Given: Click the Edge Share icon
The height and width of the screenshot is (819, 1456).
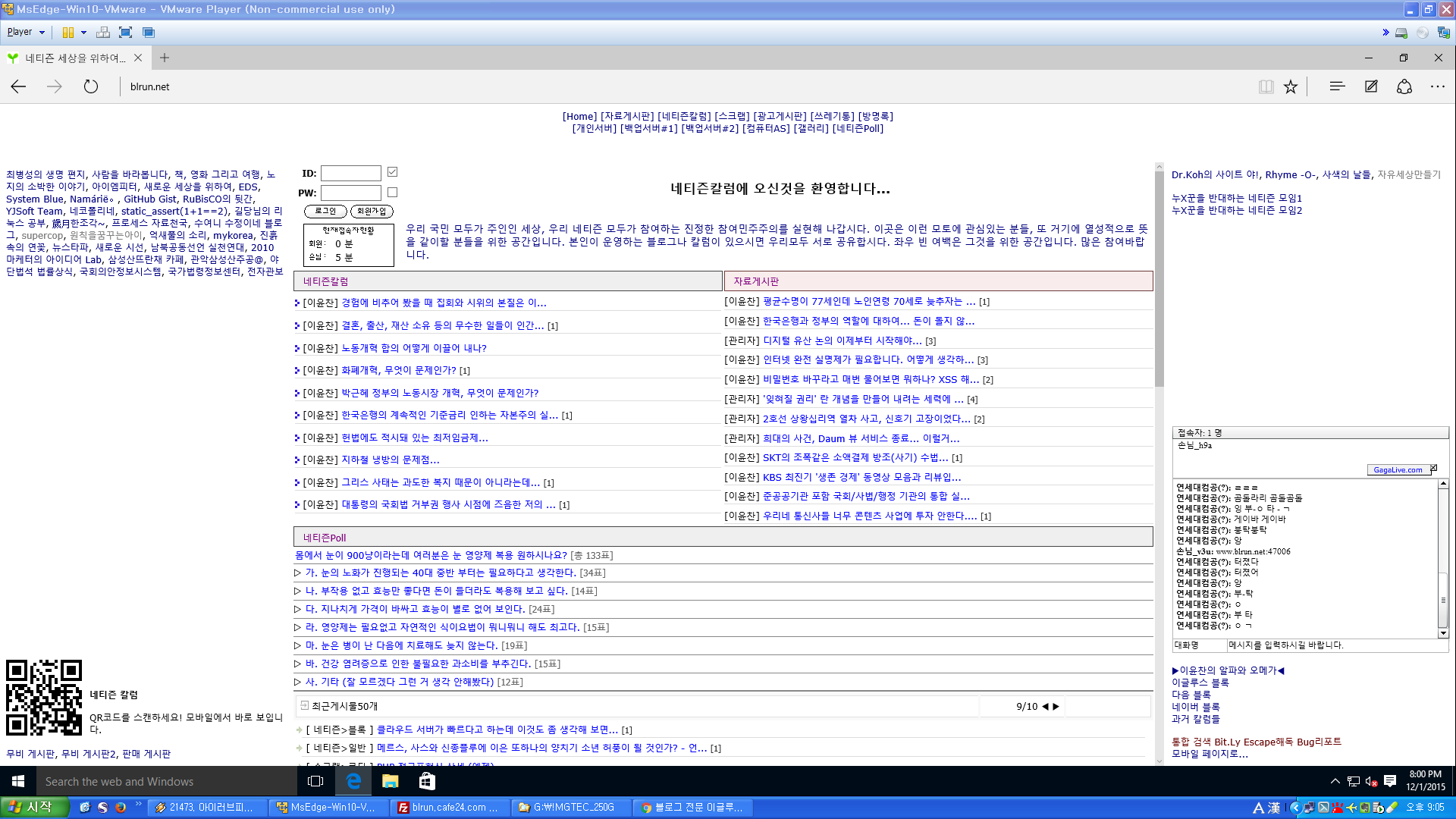Looking at the screenshot, I should (x=1404, y=86).
